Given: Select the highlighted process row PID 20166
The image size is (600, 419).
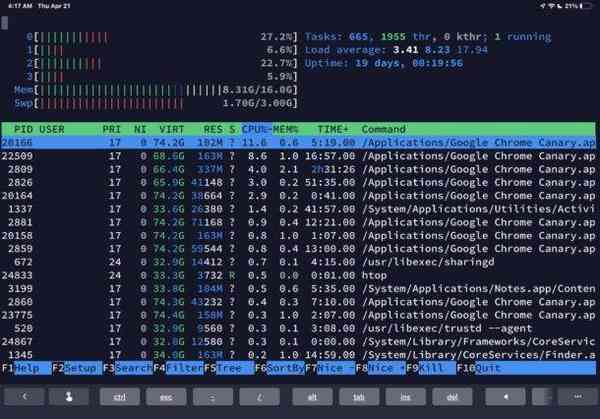Looking at the screenshot, I should coord(298,143).
